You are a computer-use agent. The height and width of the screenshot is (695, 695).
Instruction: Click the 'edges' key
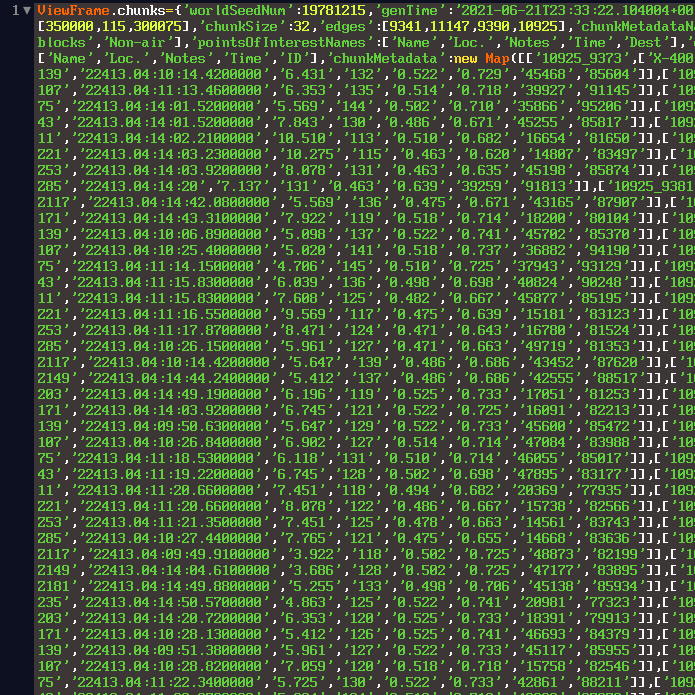click(x=345, y=26)
